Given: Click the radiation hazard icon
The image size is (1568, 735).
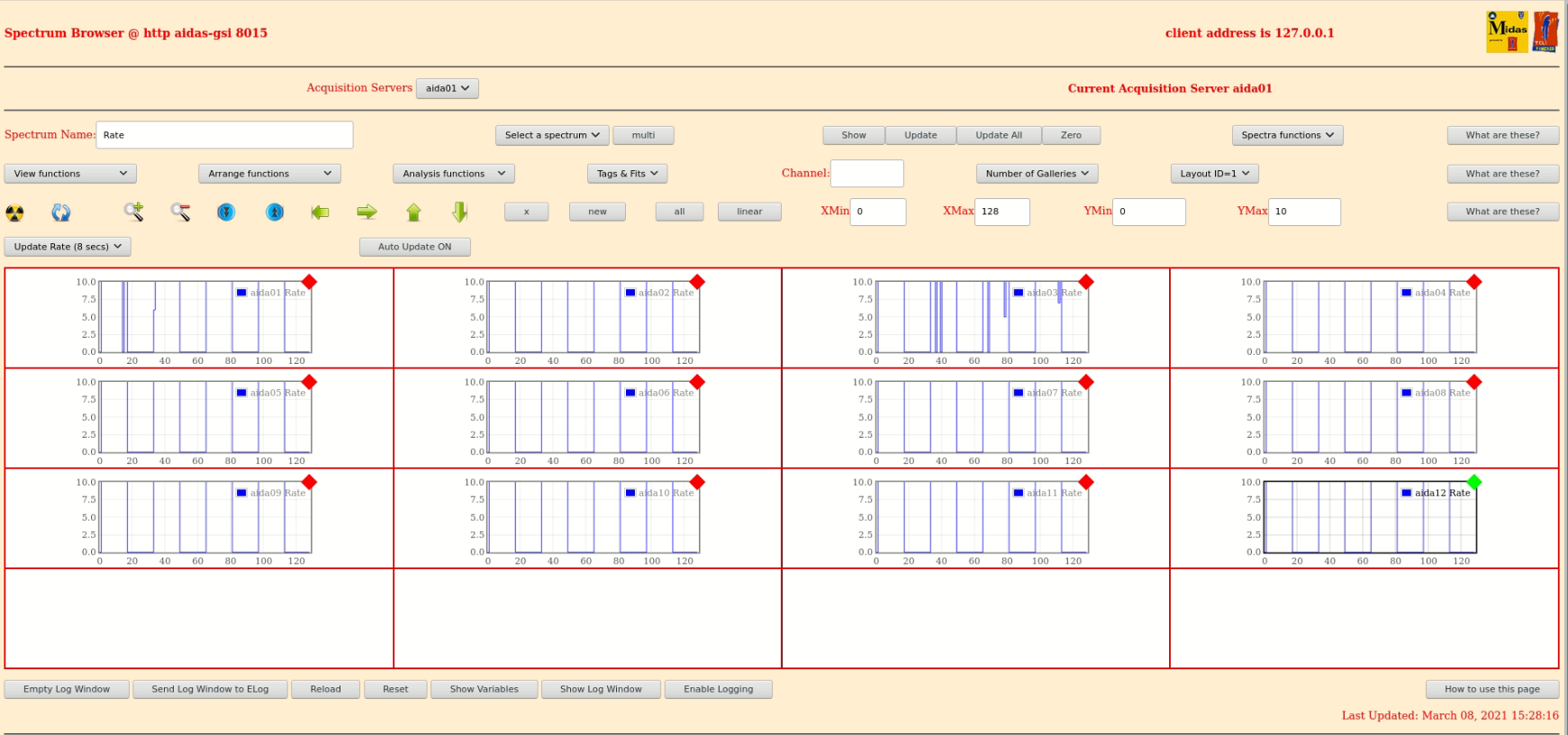Looking at the screenshot, I should [x=14, y=213].
